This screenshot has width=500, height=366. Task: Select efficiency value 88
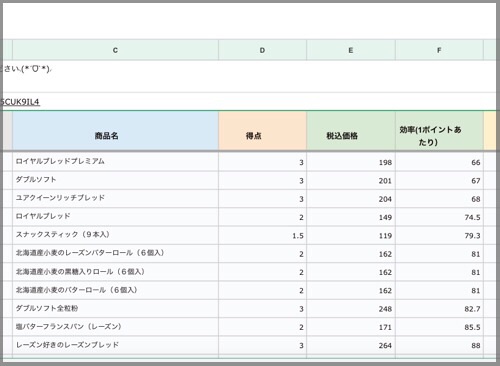point(439,345)
